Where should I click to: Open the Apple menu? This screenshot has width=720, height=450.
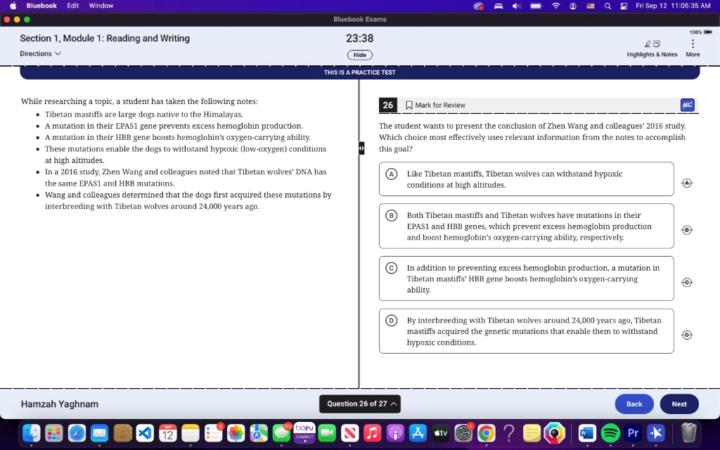pos(12,6)
